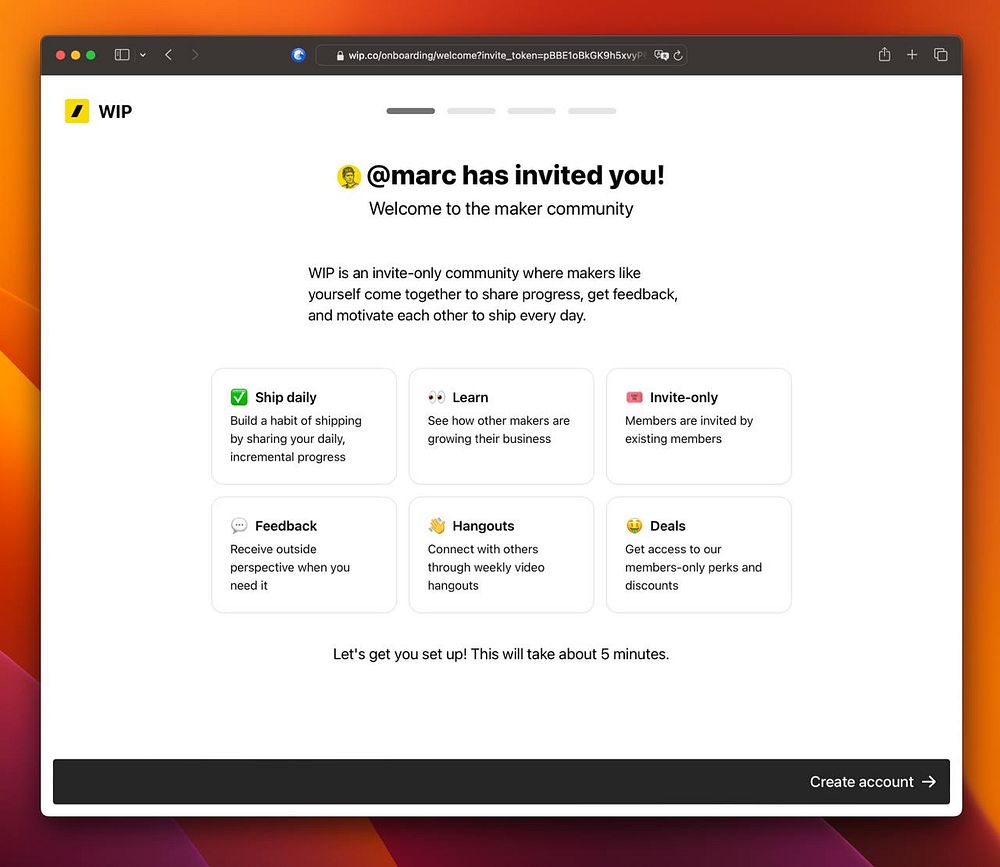Select the Deals card title
This screenshot has width=1000, height=867.
point(668,526)
